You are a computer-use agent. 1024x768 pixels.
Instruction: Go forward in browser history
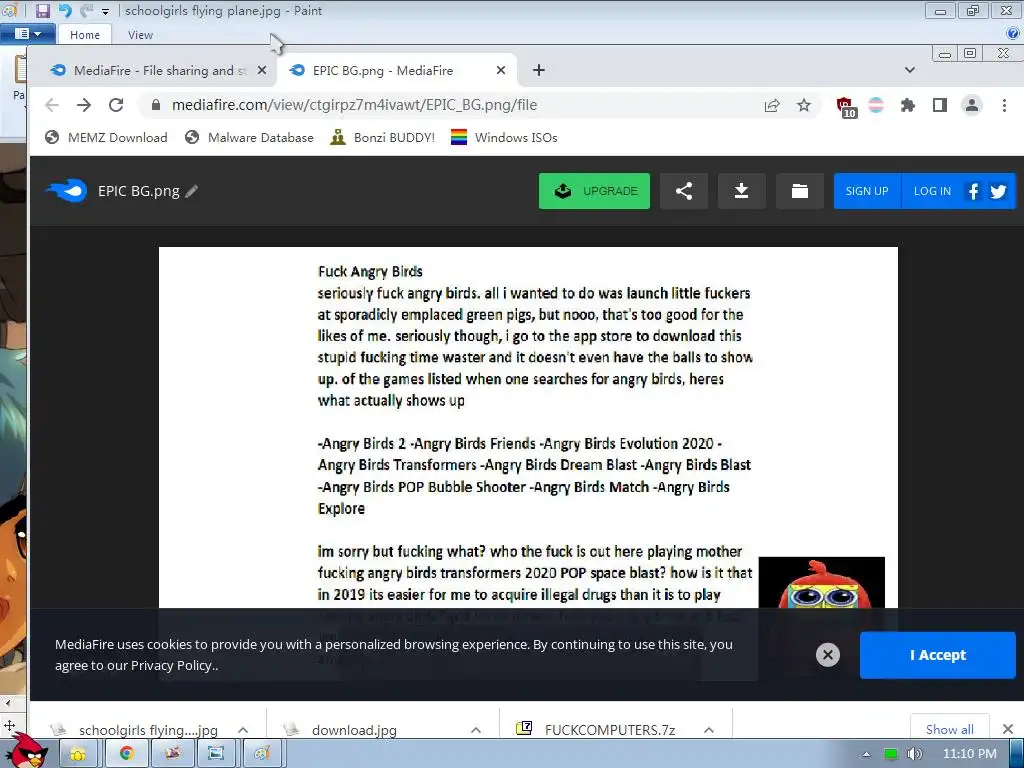84,105
